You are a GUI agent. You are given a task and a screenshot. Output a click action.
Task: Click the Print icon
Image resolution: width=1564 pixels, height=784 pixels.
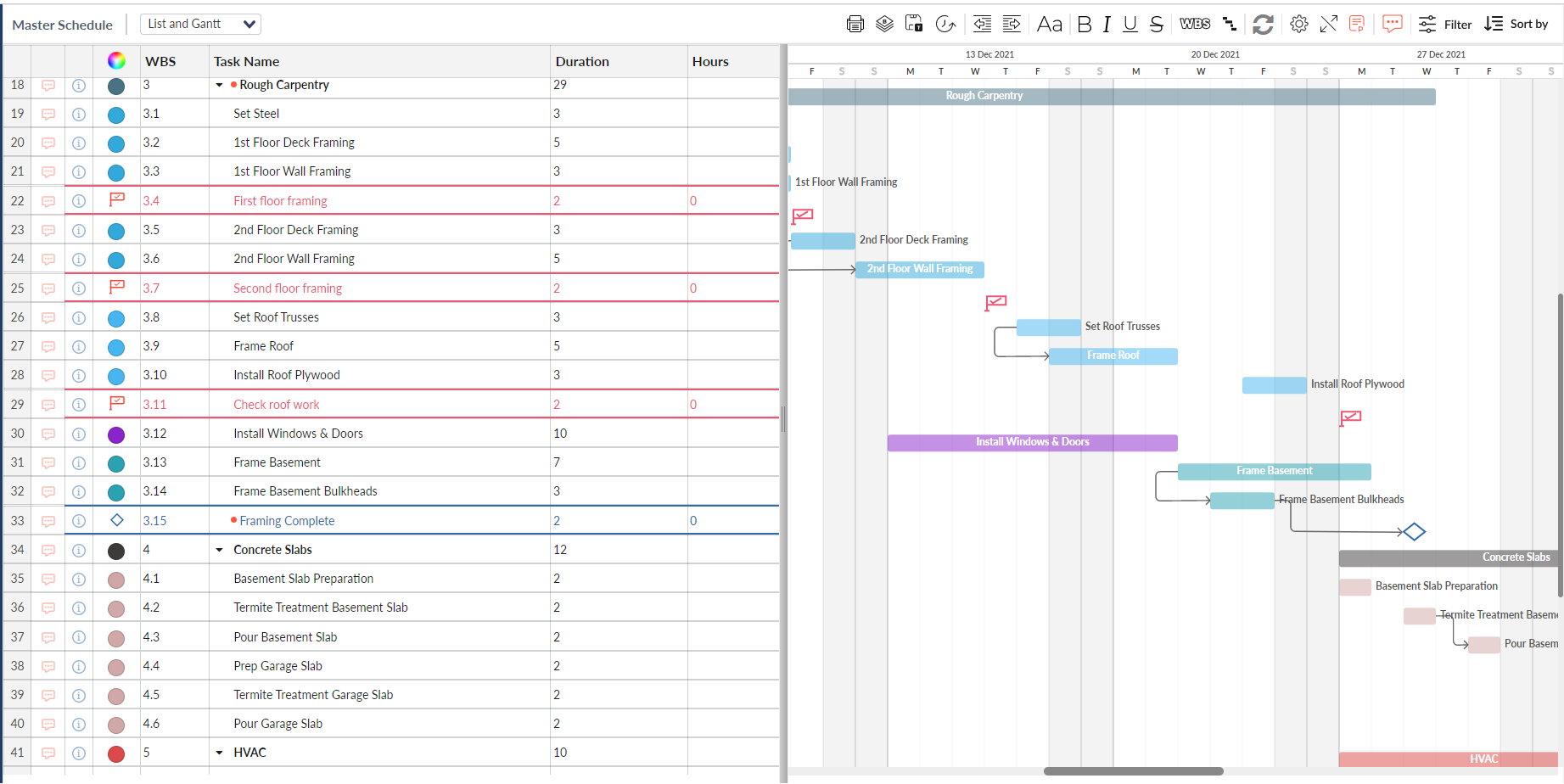pos(855,24)
